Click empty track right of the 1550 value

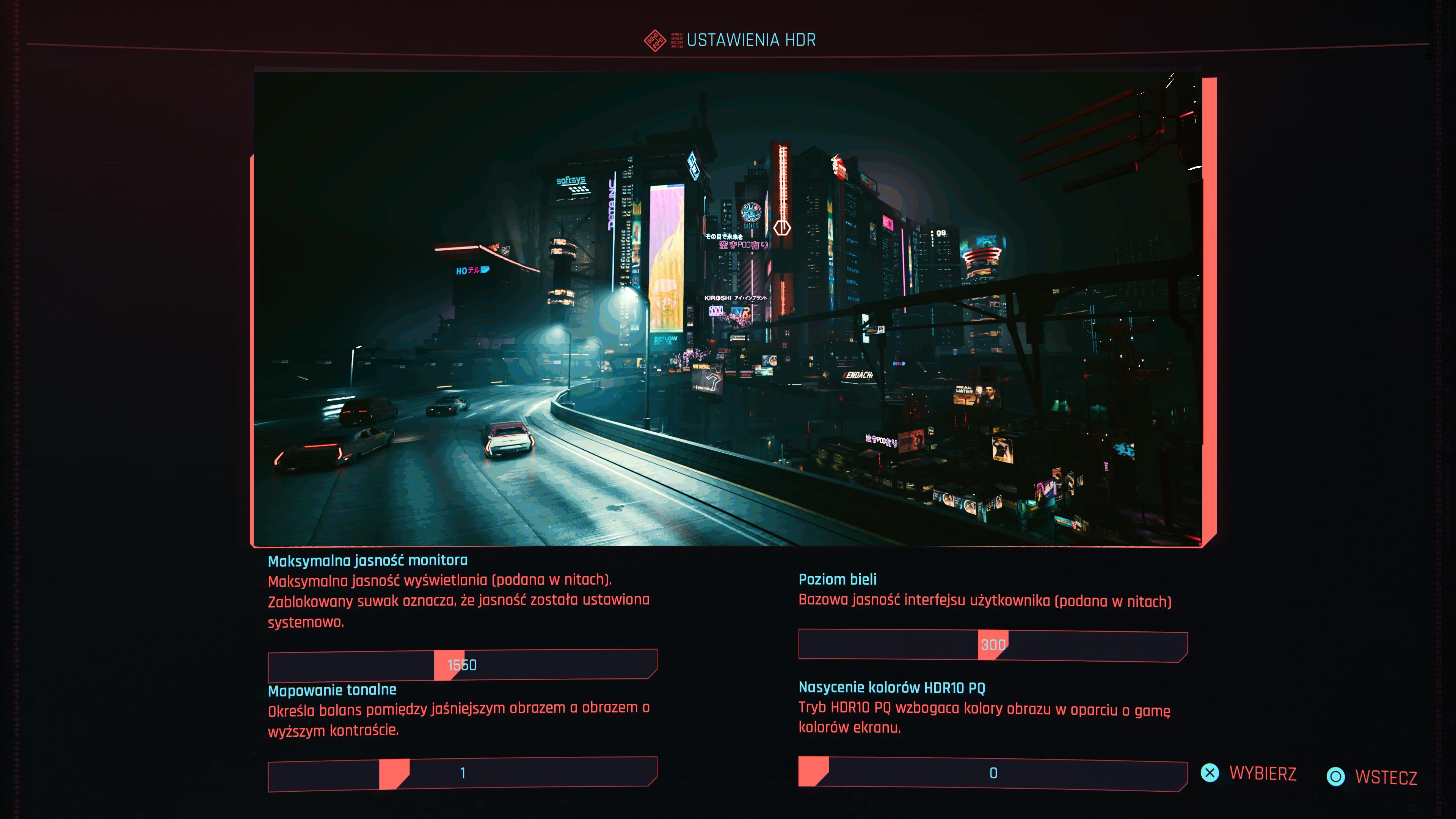[x=565, y=665]
